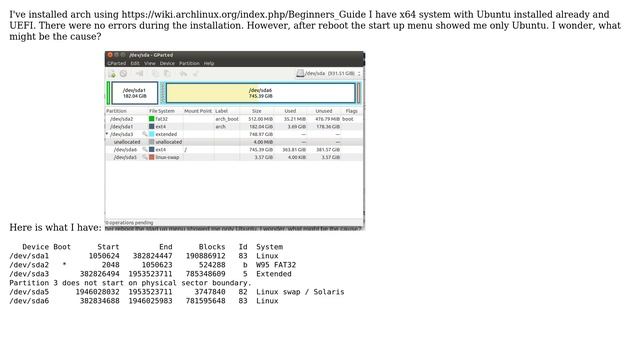Open the /dev/sda device selector dropdown
Viewport: 640px width, 360px height.
[x=329, y=73]
